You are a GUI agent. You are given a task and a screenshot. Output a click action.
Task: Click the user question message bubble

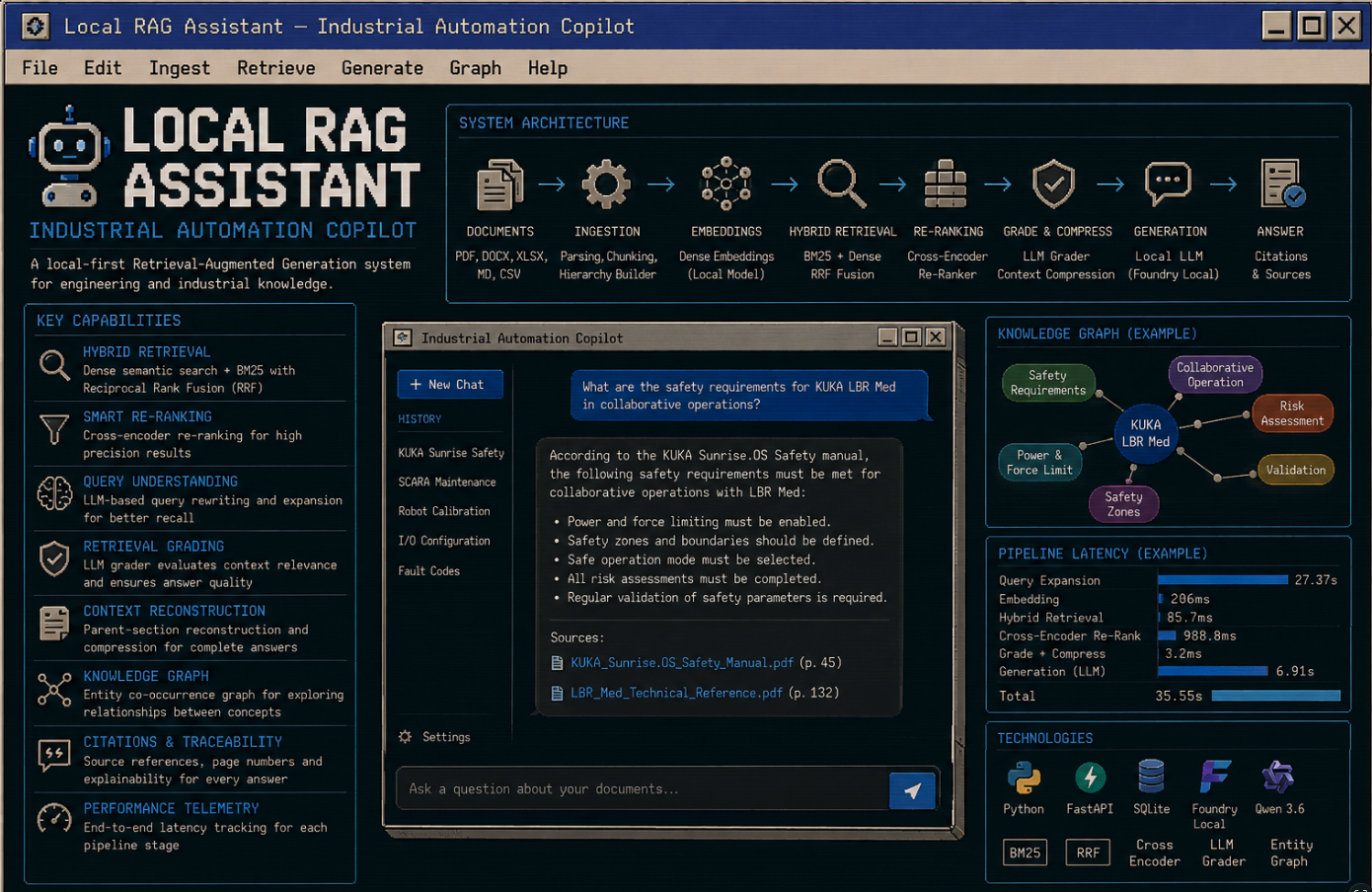[x=749, y=396]
